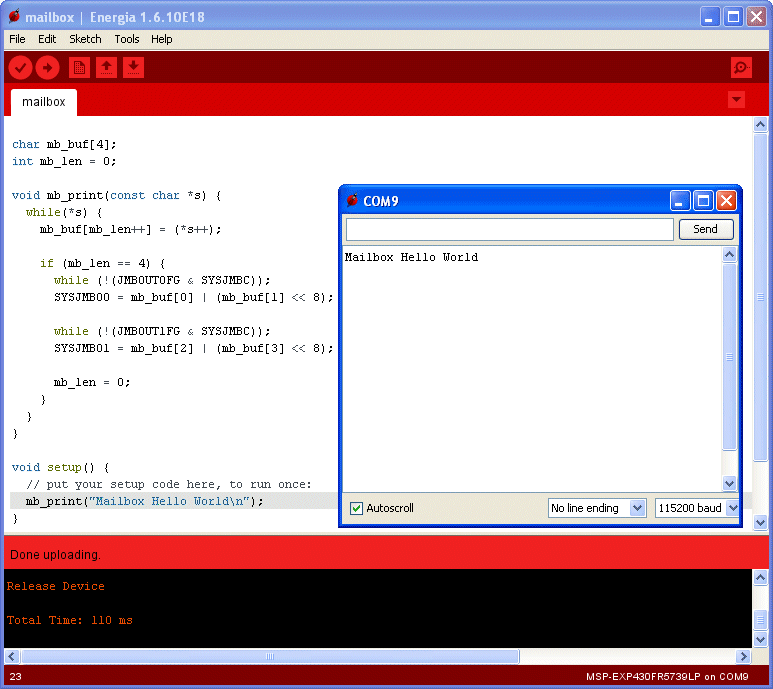Click the 'mb_buf[mb_len++] = (*s++);' line

(131, 230)
